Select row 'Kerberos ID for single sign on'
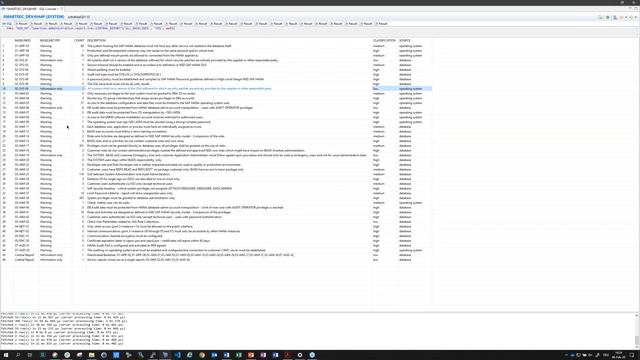 coord(216,179)
